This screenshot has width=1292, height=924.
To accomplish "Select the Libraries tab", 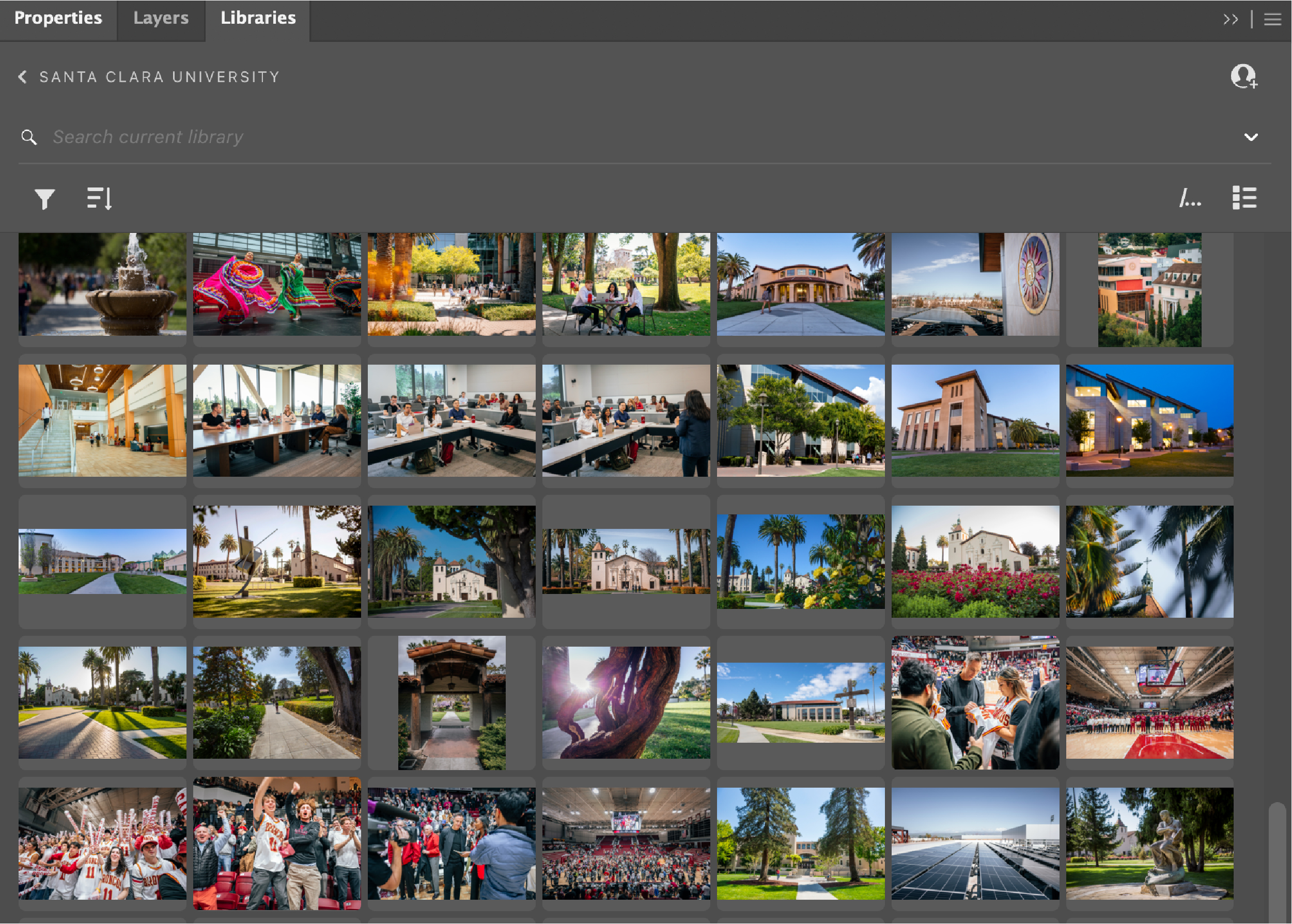I will point(258,18).
